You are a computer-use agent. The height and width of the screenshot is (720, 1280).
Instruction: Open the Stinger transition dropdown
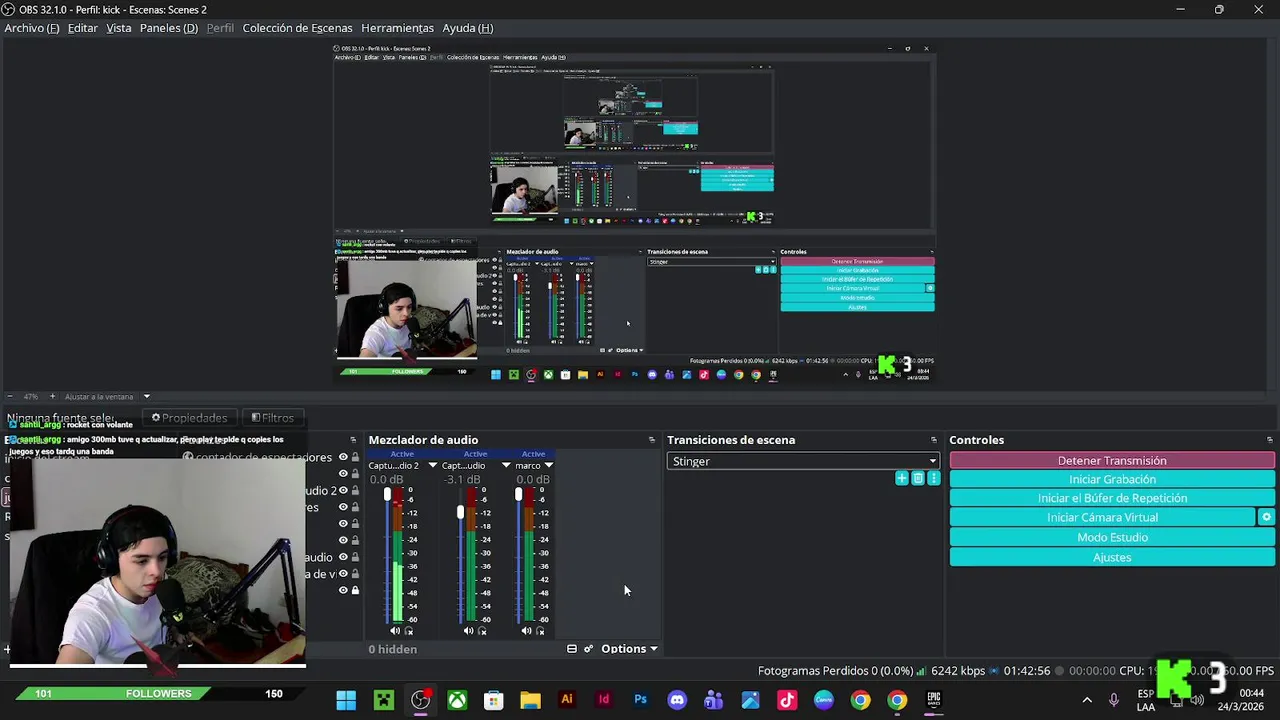point(803,461)
